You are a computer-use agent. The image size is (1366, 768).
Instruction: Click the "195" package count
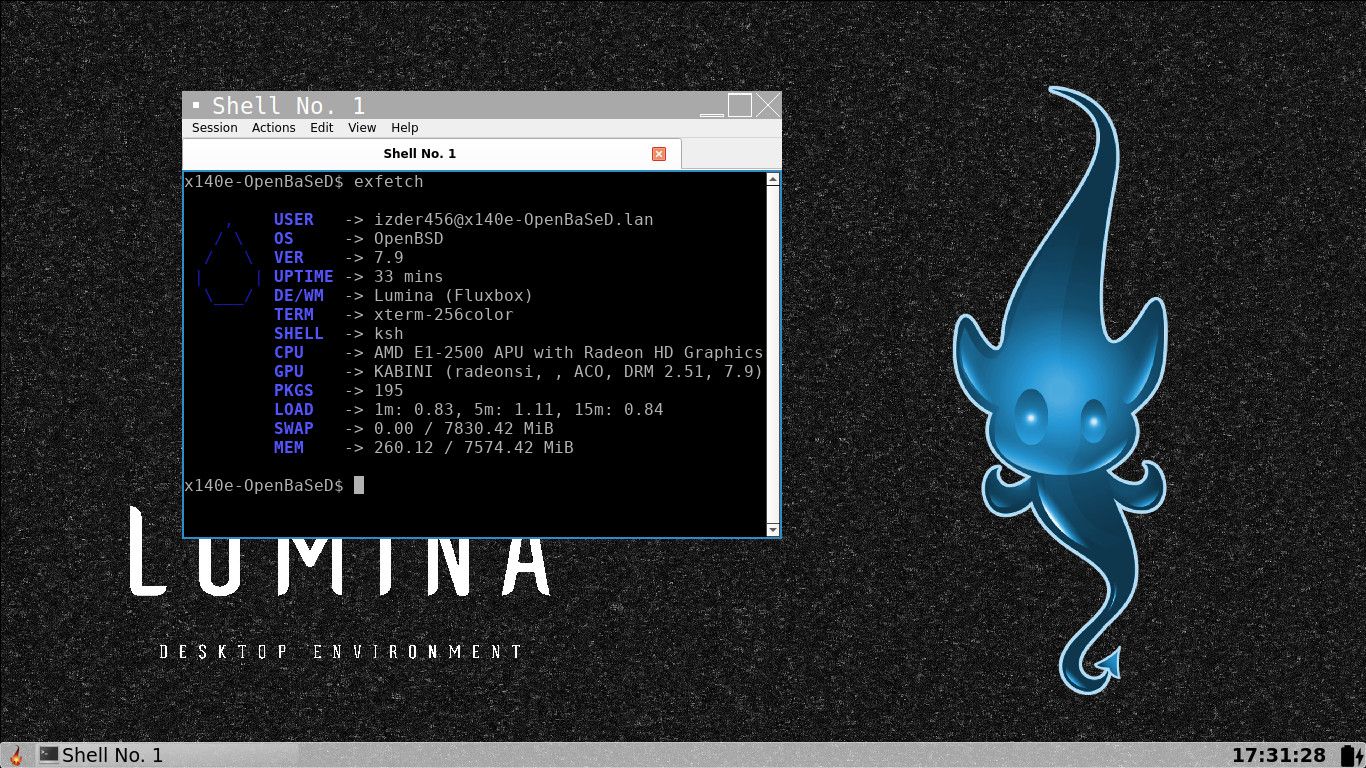coord(389,391)
